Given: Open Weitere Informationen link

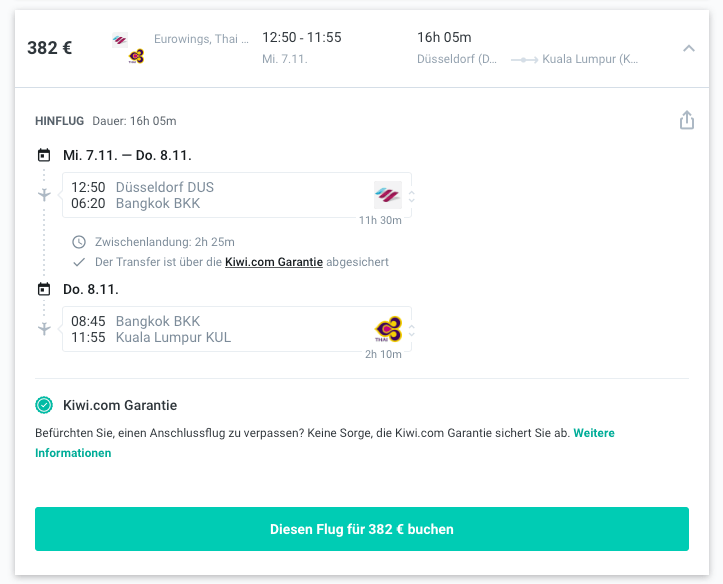Looking at the screenshot, I should click(325, 443).
